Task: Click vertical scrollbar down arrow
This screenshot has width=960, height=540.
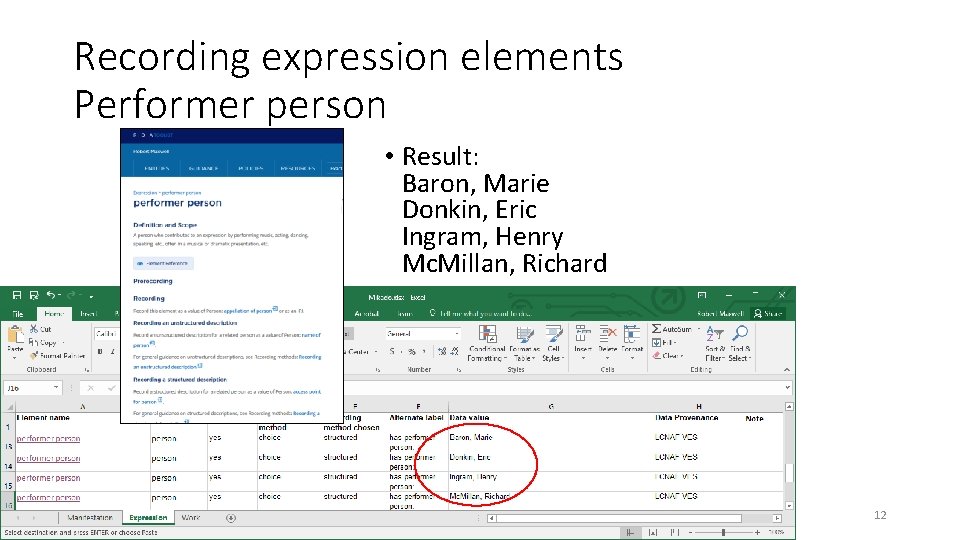Action: (789, 506)
